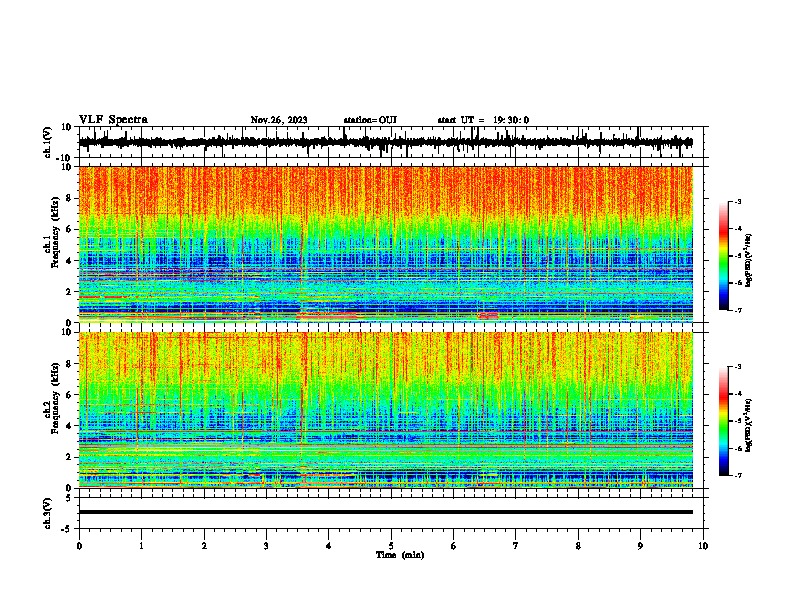Click the "ch.3(V)" vertical axis label
Screen dimensions: 792x612
coord(48,514)
